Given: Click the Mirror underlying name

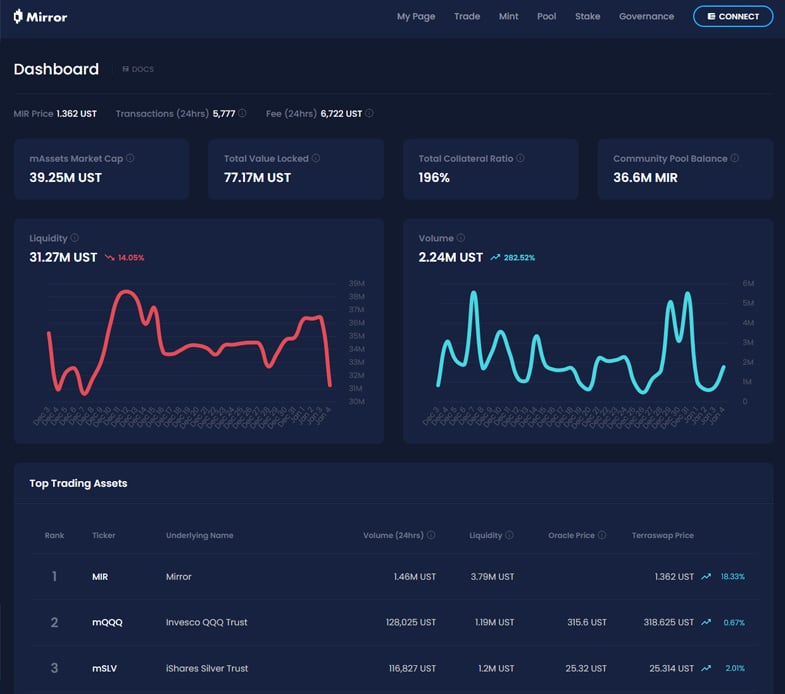Looking at the screenshot, I should pos(179,576).
